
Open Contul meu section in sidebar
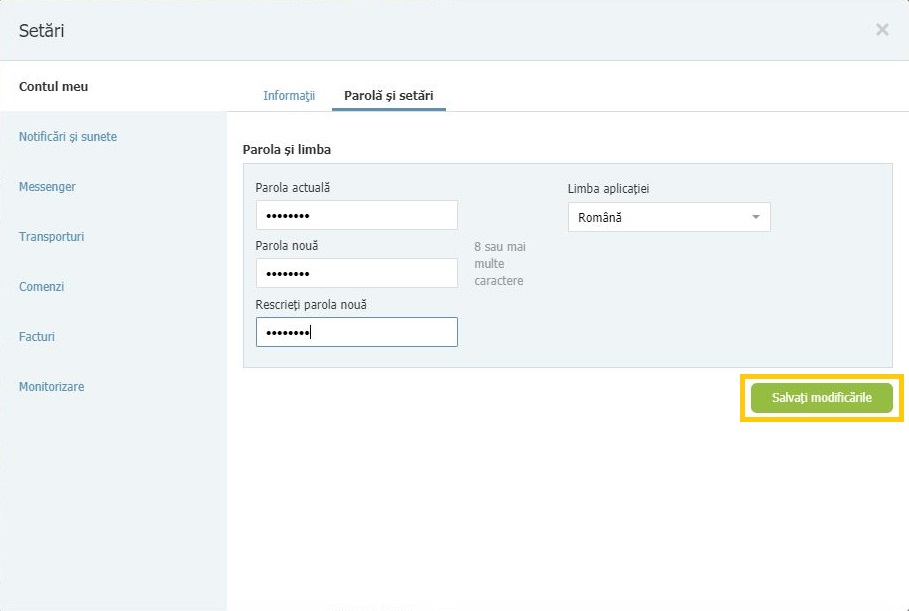(53, 86)
